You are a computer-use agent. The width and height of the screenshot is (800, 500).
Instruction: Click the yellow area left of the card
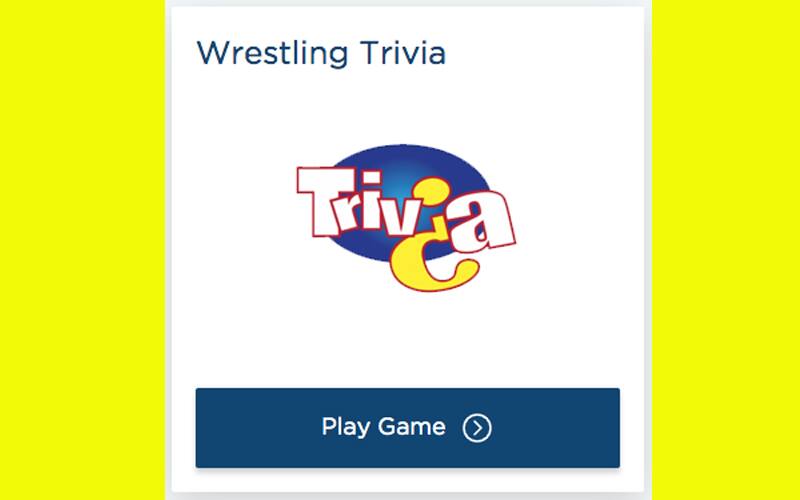click(x=80, y=250)
